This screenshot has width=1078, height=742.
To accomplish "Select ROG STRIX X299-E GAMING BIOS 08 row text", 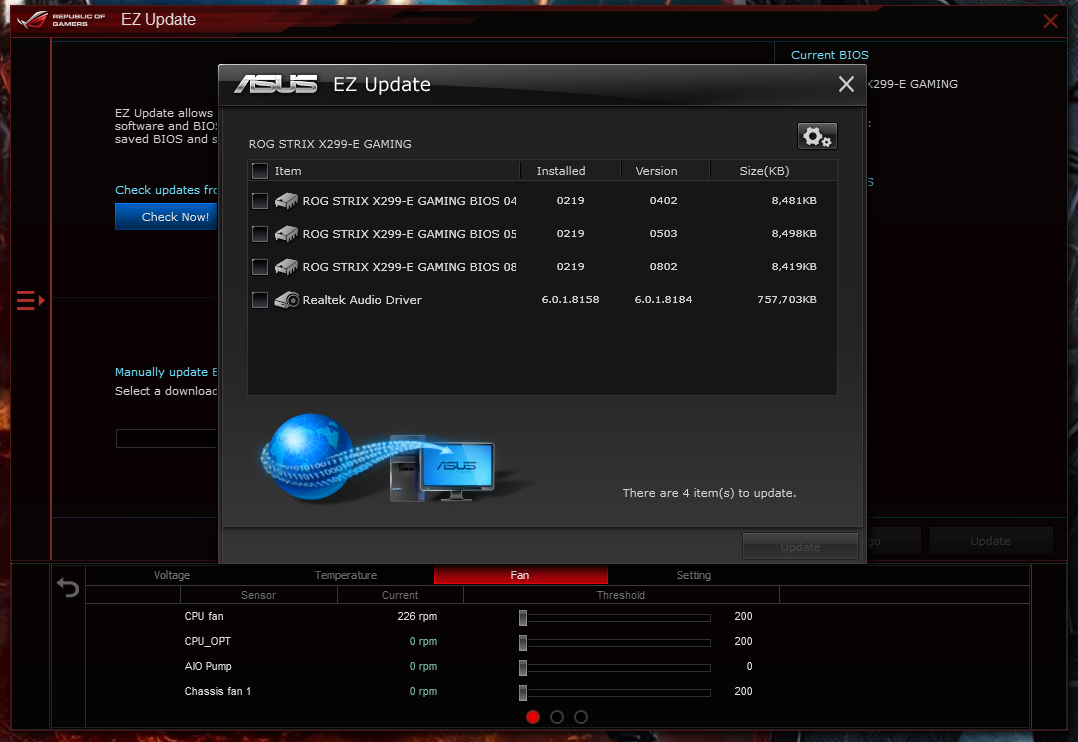I will pyautogui.click(x=409, y=267).
